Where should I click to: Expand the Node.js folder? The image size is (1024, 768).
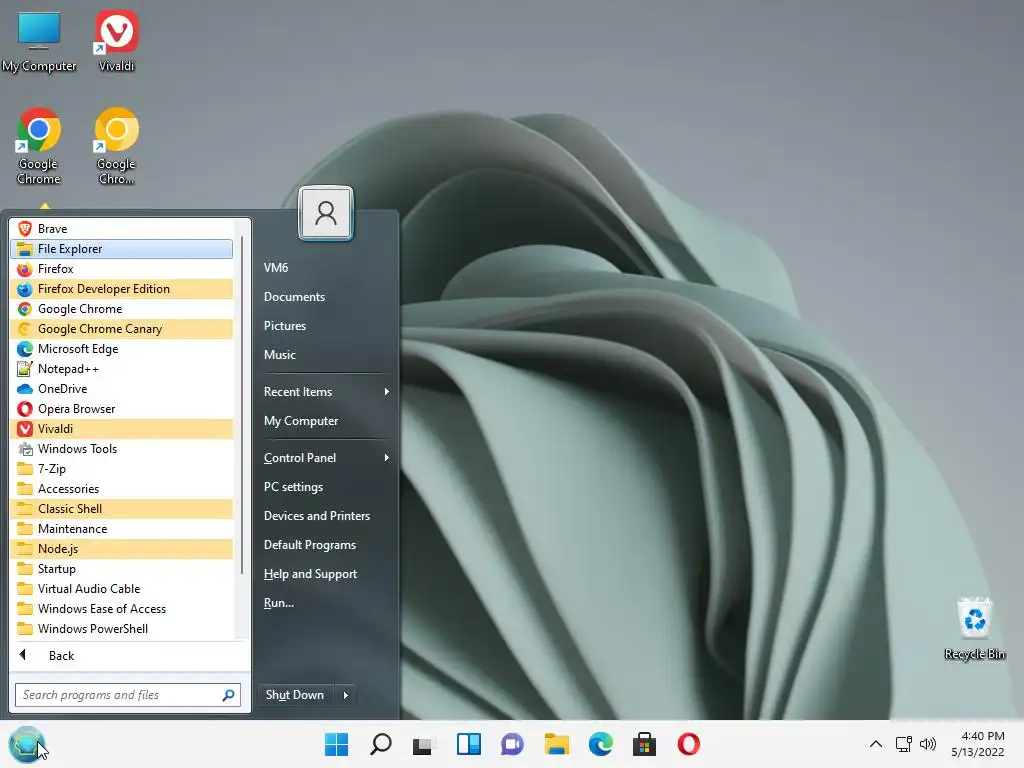click(121, 549)
